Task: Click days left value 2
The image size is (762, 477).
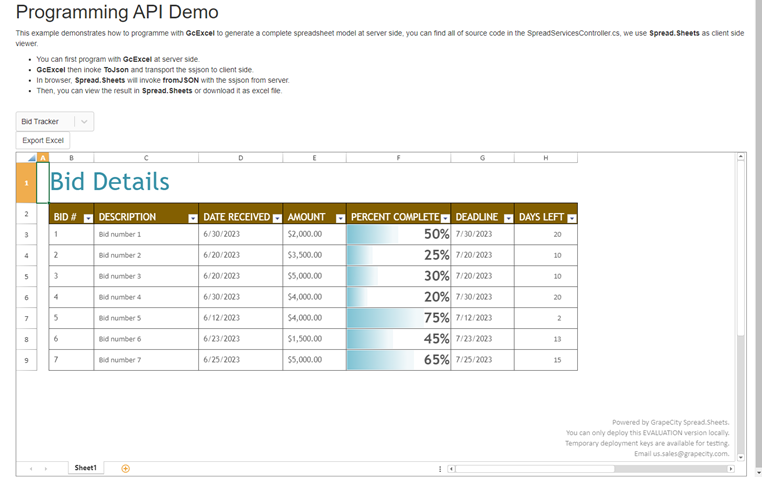Action: tap(546, 318)
